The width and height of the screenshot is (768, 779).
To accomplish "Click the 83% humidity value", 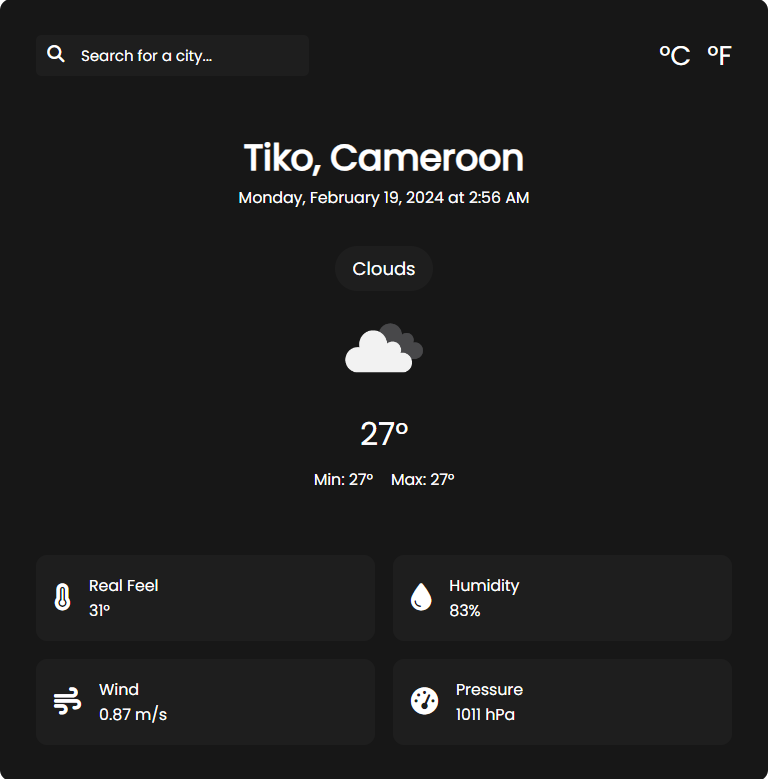I will 464,611.
